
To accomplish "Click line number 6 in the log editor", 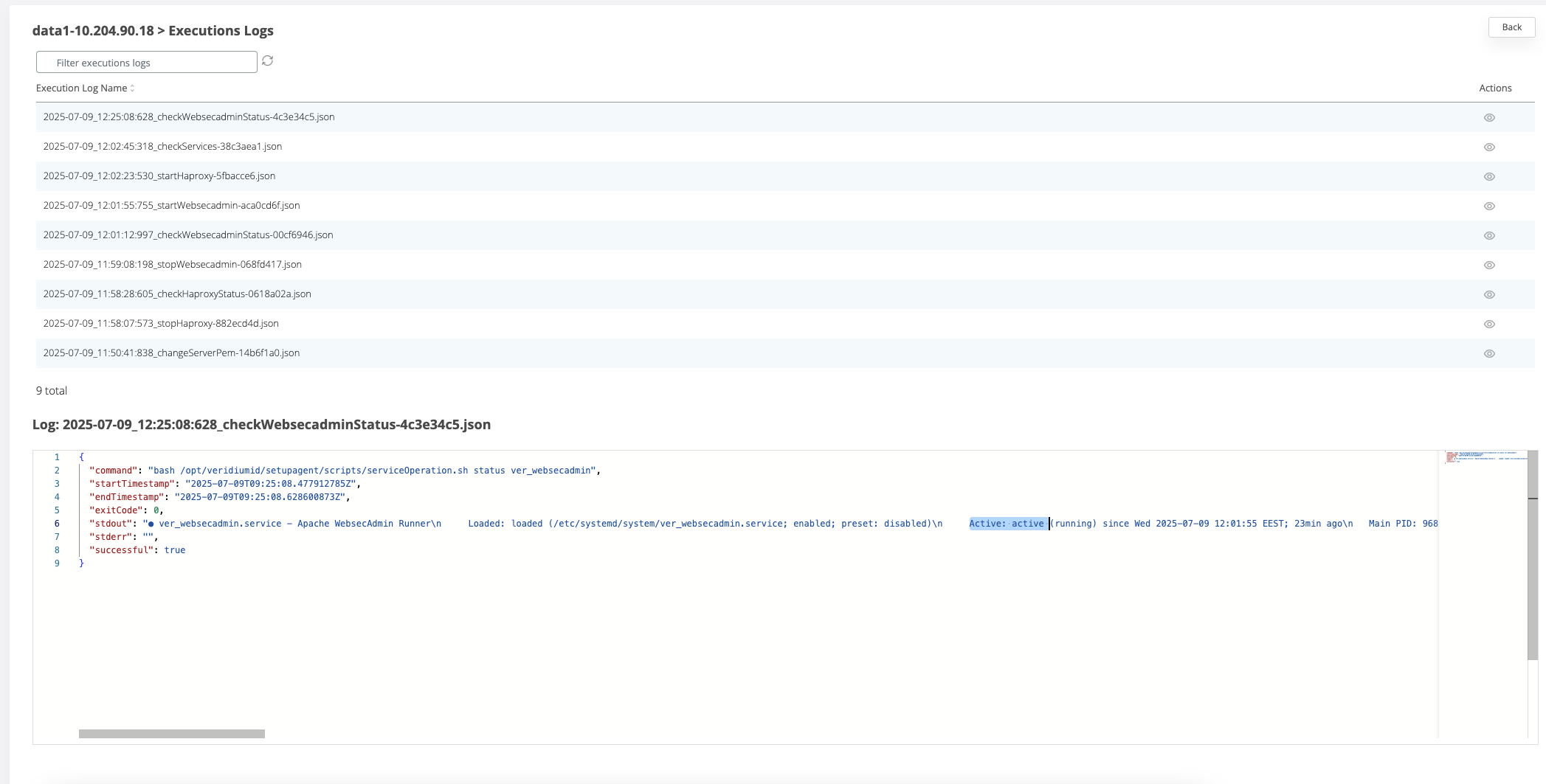I will point(57,524).
